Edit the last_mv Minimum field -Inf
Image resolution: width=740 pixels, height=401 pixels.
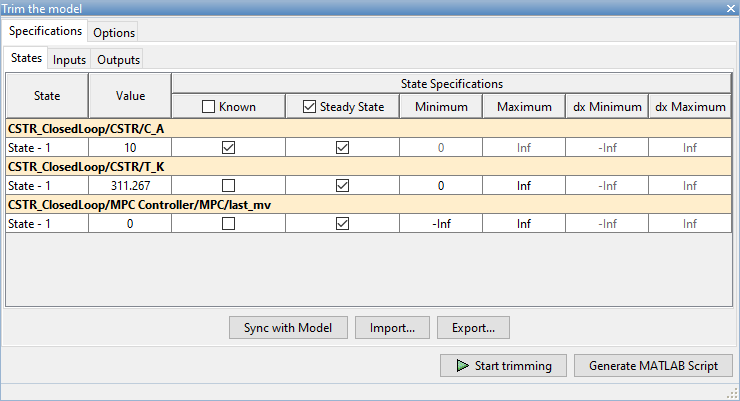point(442,224)
